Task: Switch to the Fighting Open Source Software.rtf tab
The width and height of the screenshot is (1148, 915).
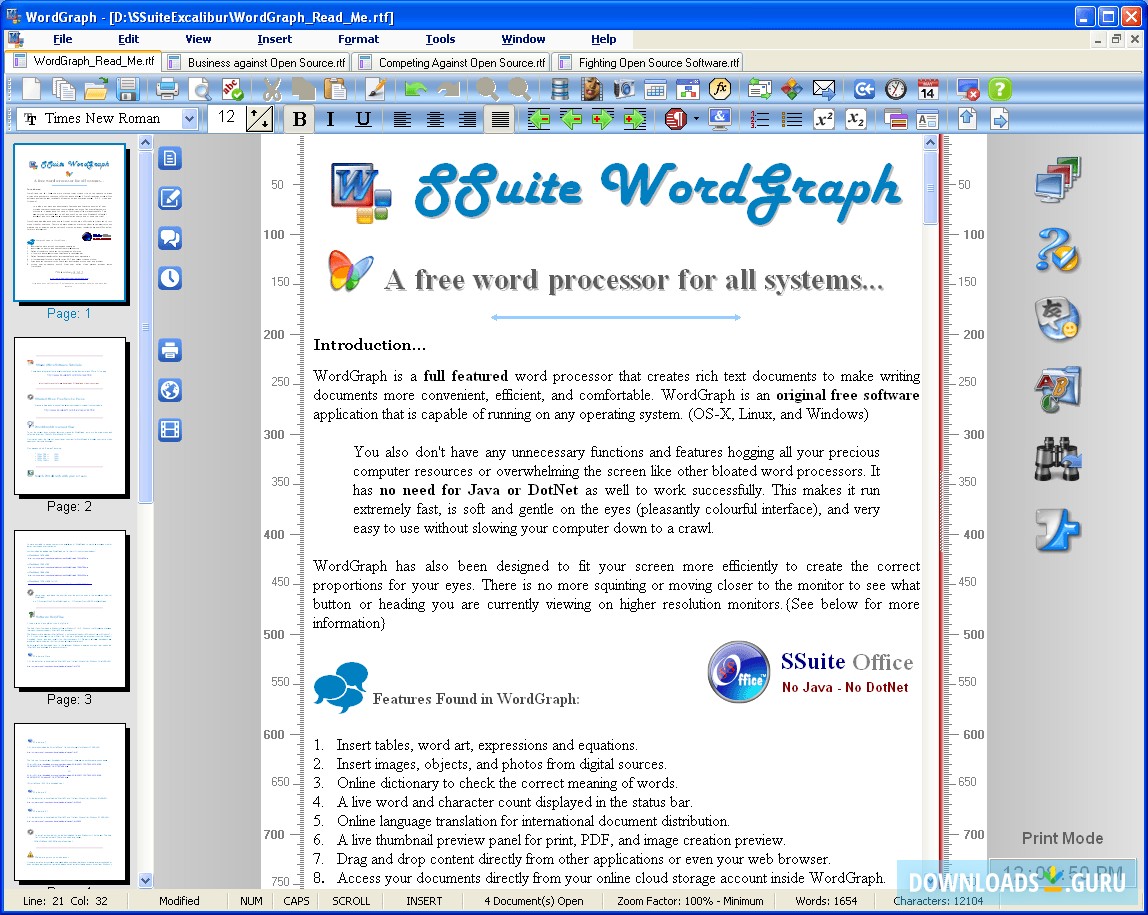Action: (x=648, y=61)
